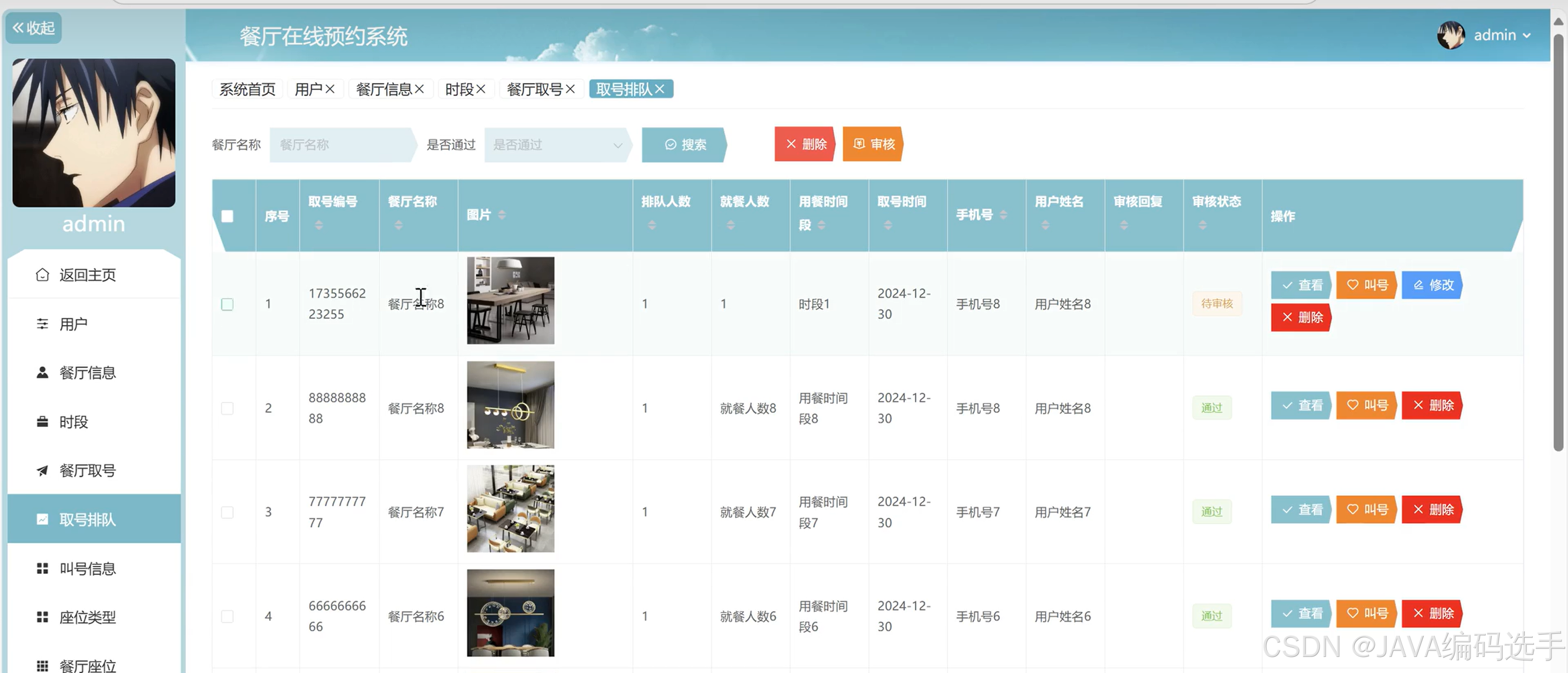Expand the admin account dropdown arrow
This screenshot has width=1568, height=673.
1526,36
